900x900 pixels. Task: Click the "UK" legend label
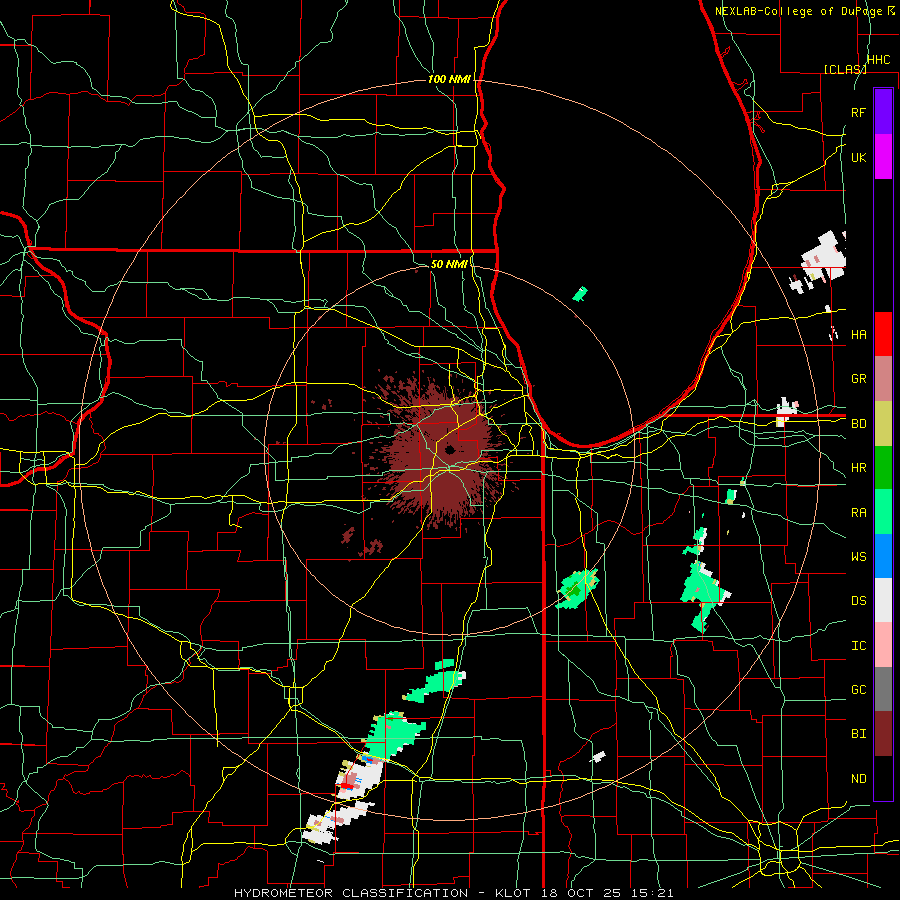point(858,157)
